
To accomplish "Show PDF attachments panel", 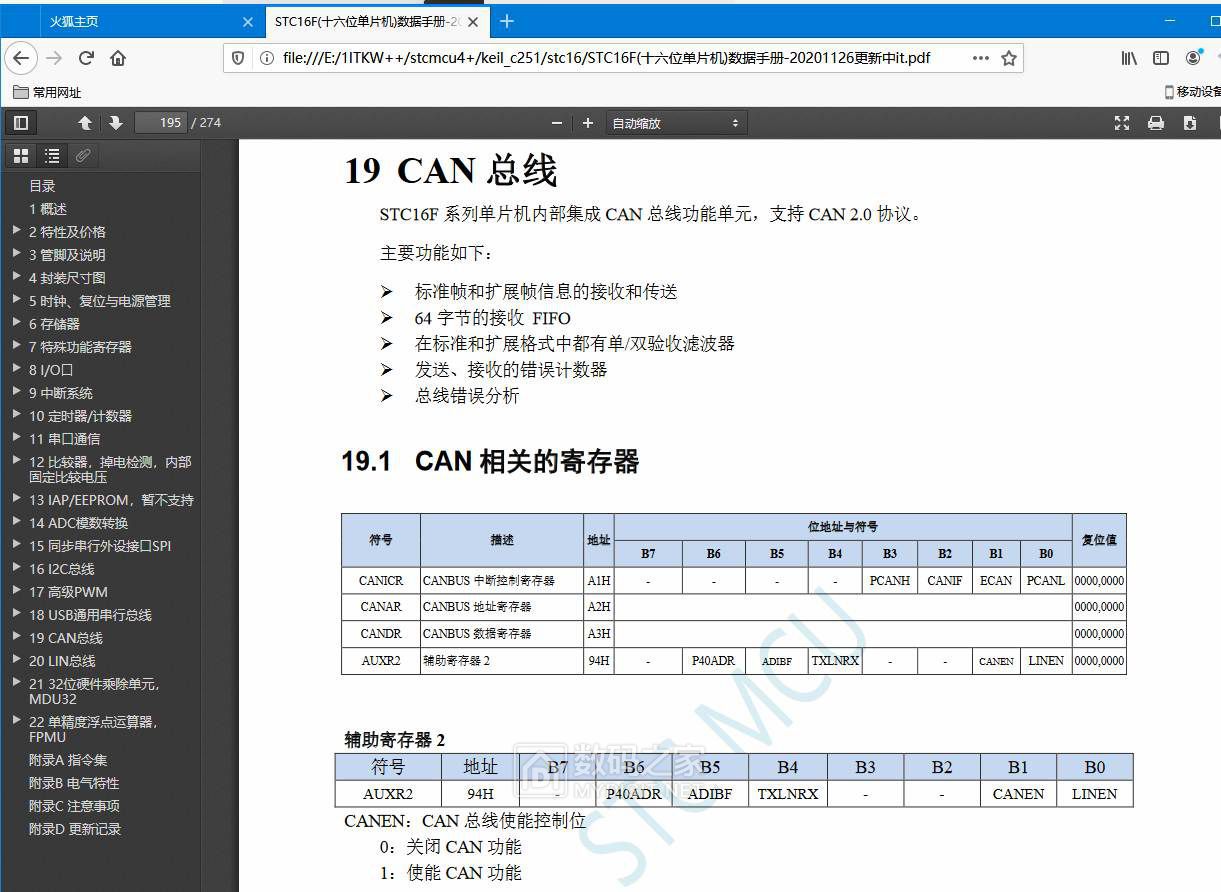I will [83, 155].
